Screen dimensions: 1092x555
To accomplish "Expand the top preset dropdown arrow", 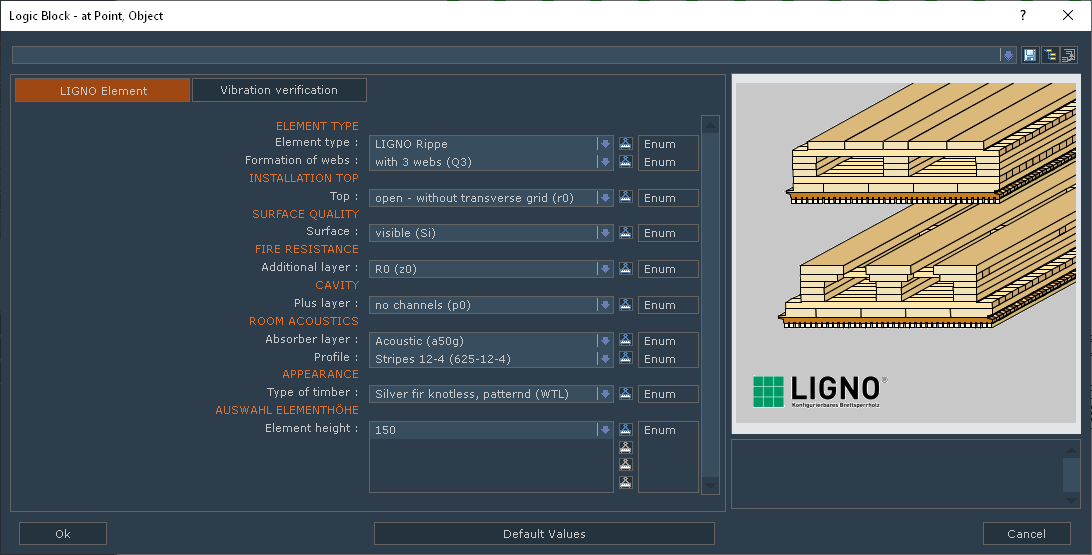I will [1008, 55].
